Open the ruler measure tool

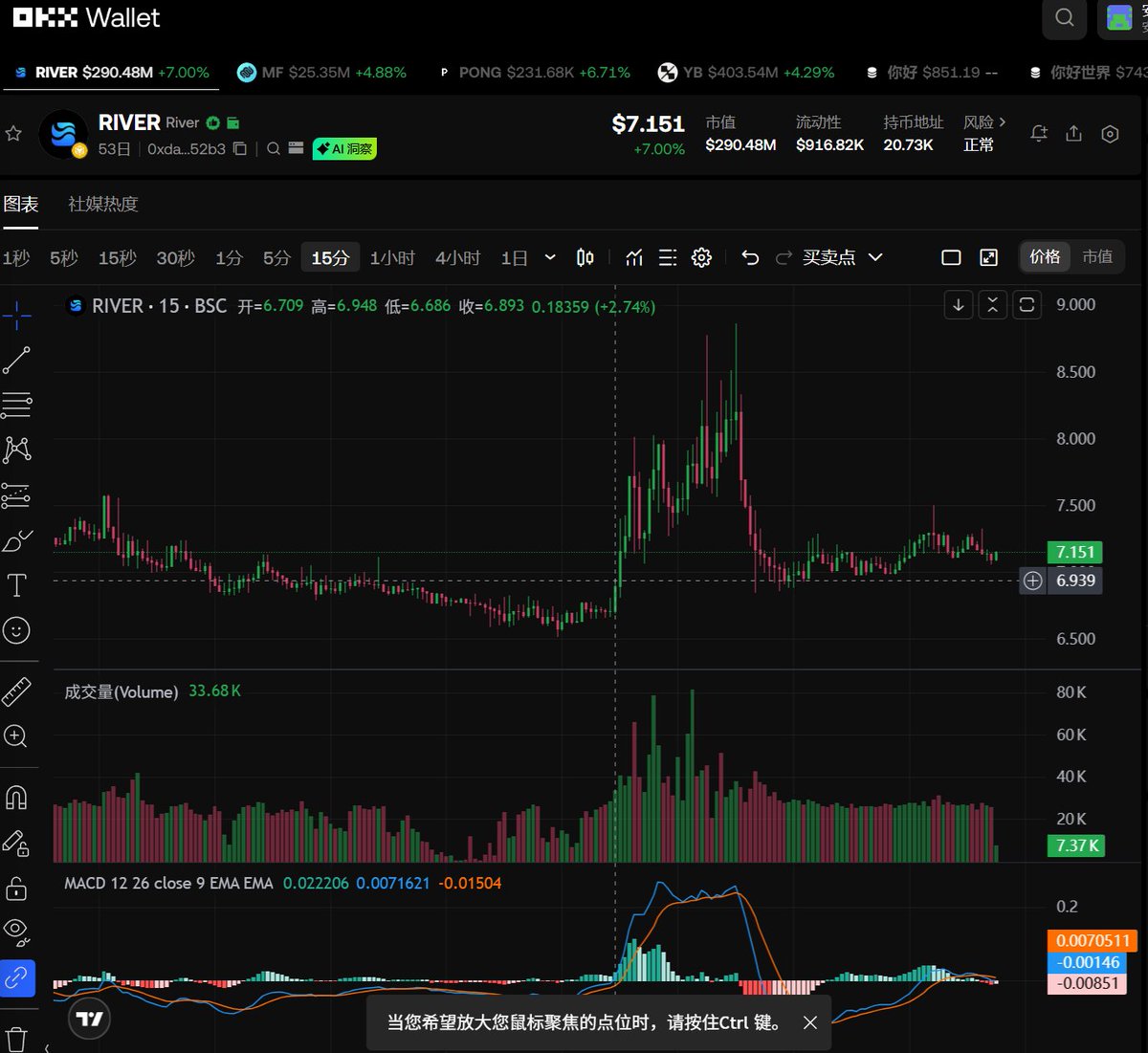16,691
